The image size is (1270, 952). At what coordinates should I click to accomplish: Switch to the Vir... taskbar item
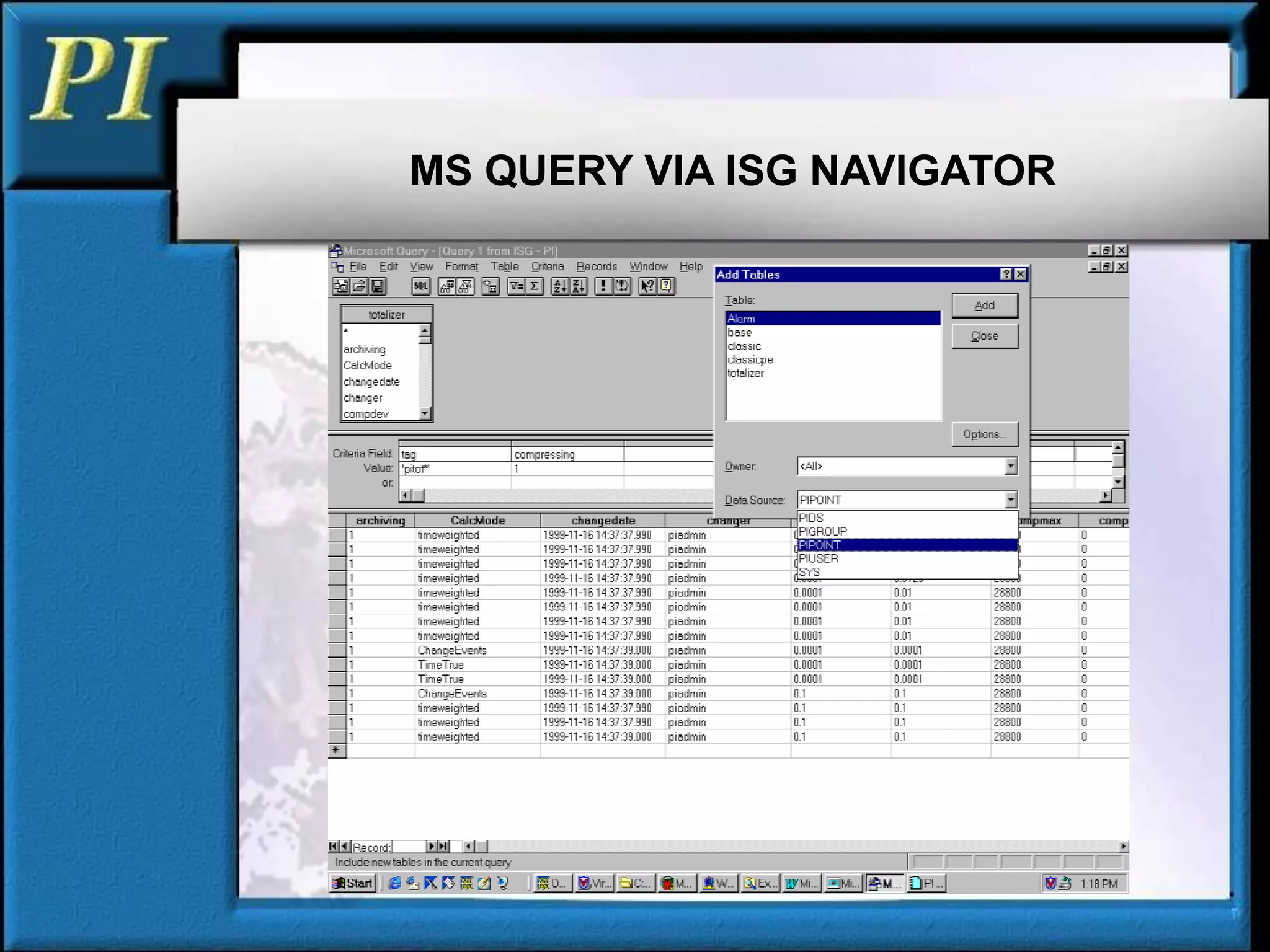594,884
